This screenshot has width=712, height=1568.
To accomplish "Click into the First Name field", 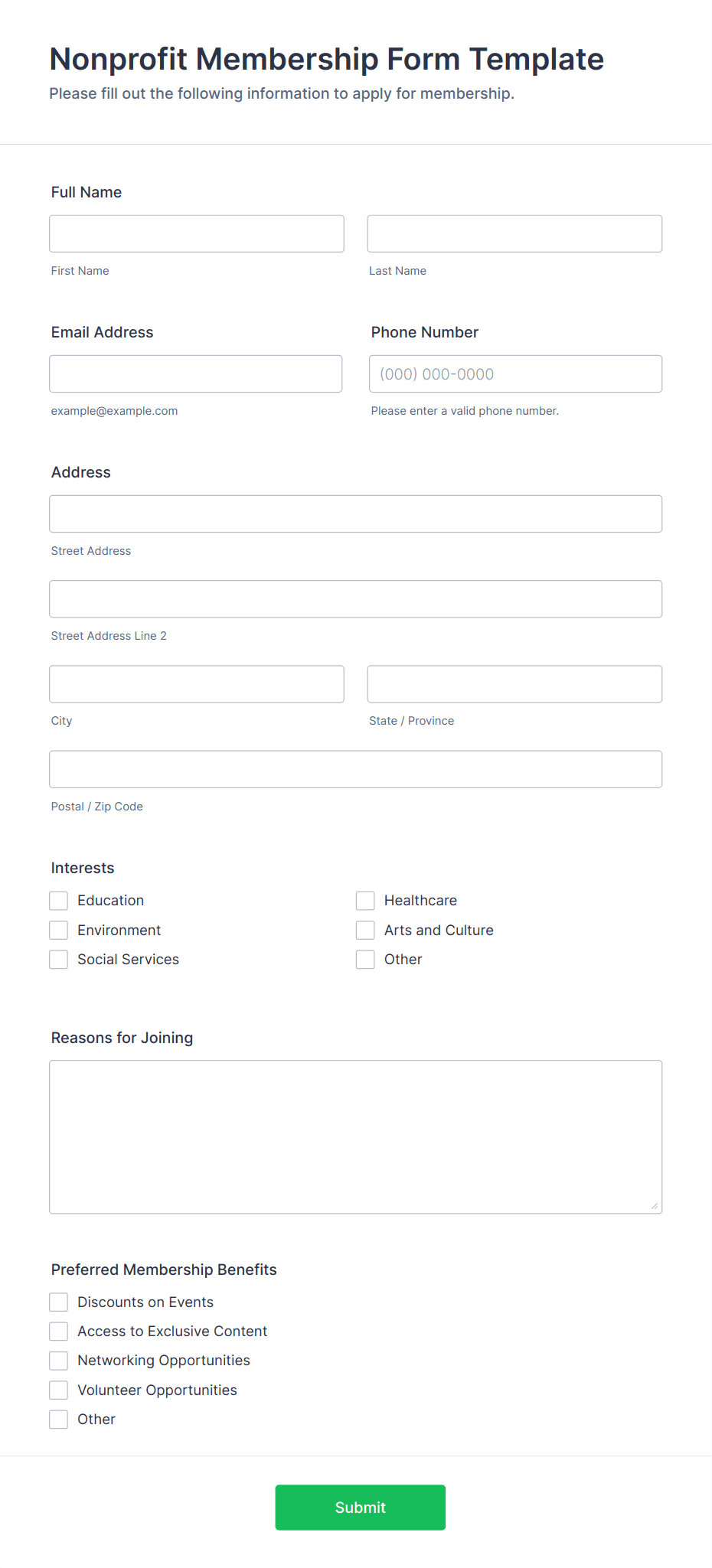I will click(x=196, y=233).
